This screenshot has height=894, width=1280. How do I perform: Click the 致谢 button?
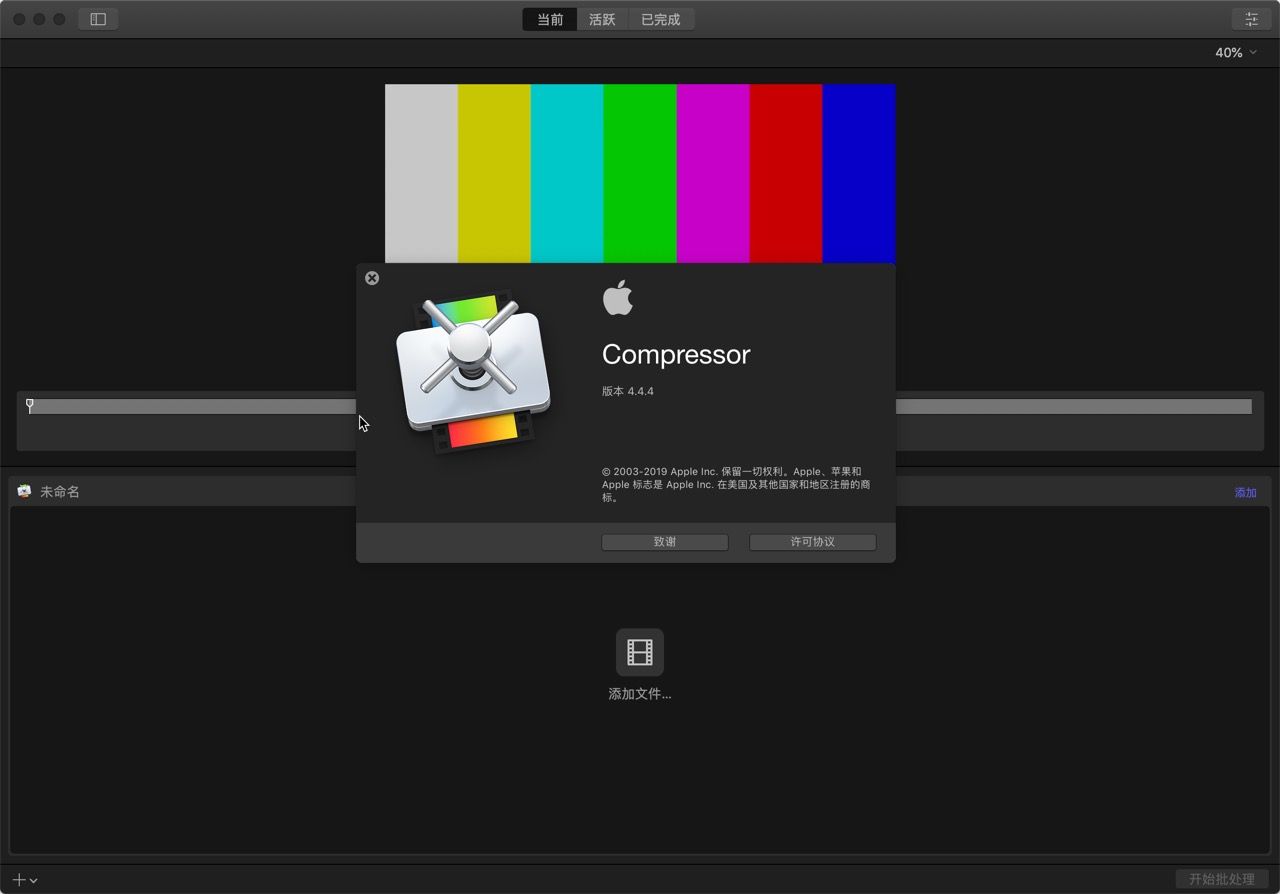click(x=665, y=542)
